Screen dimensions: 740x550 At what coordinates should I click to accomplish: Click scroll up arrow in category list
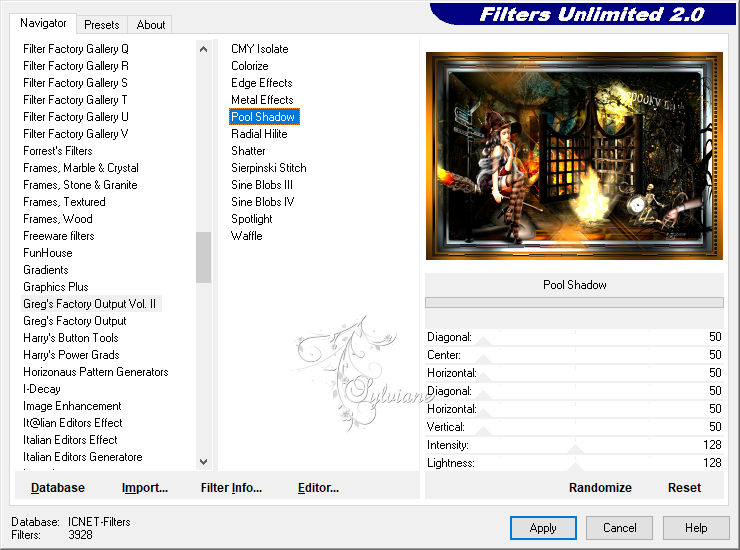[x=203, y=49]
